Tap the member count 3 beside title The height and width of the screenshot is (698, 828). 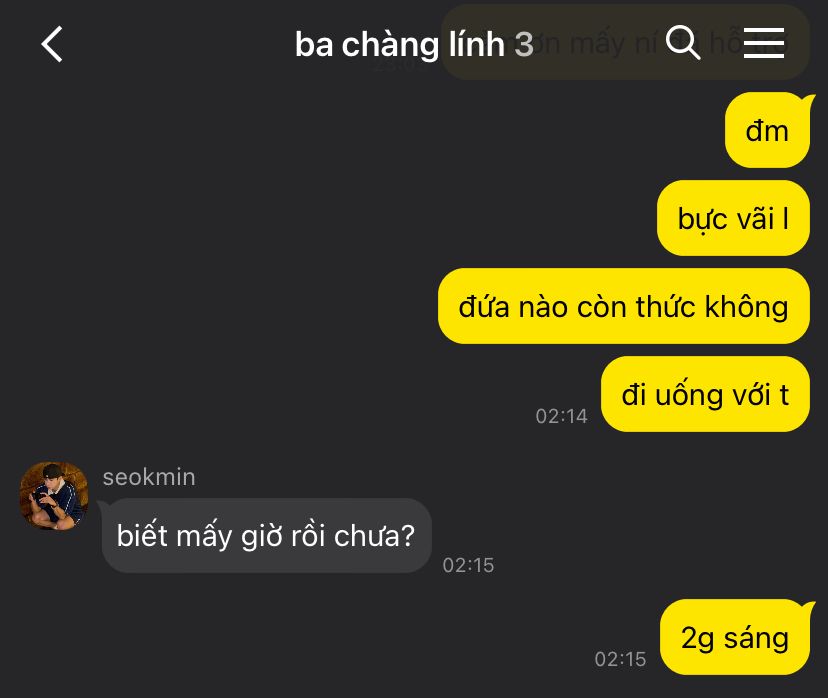pos(524,44)
